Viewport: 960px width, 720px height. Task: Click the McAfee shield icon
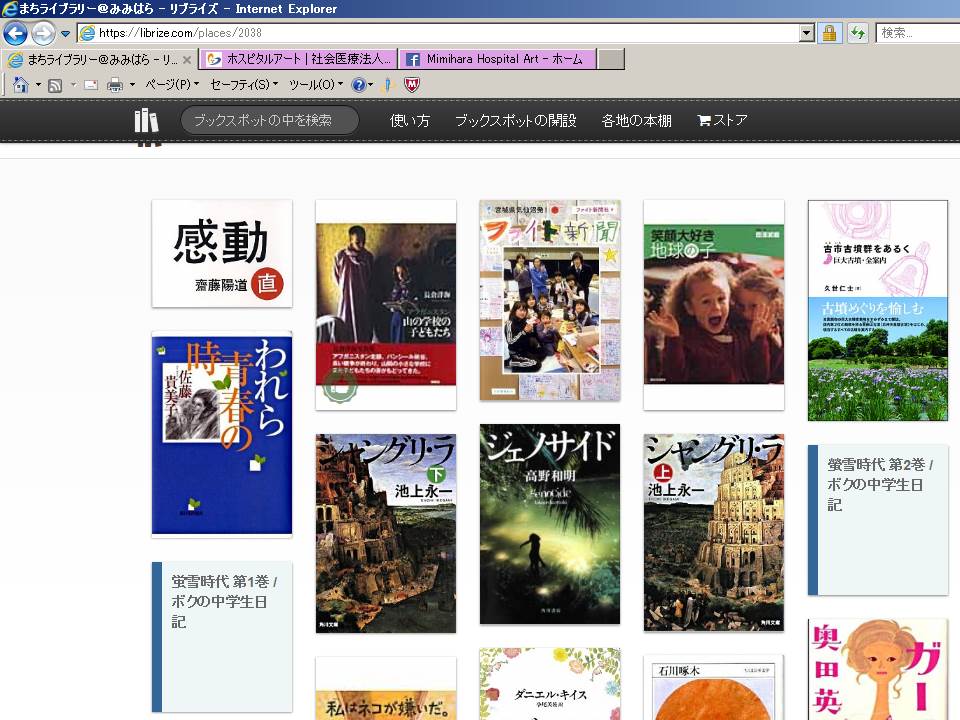coord(412,85)
